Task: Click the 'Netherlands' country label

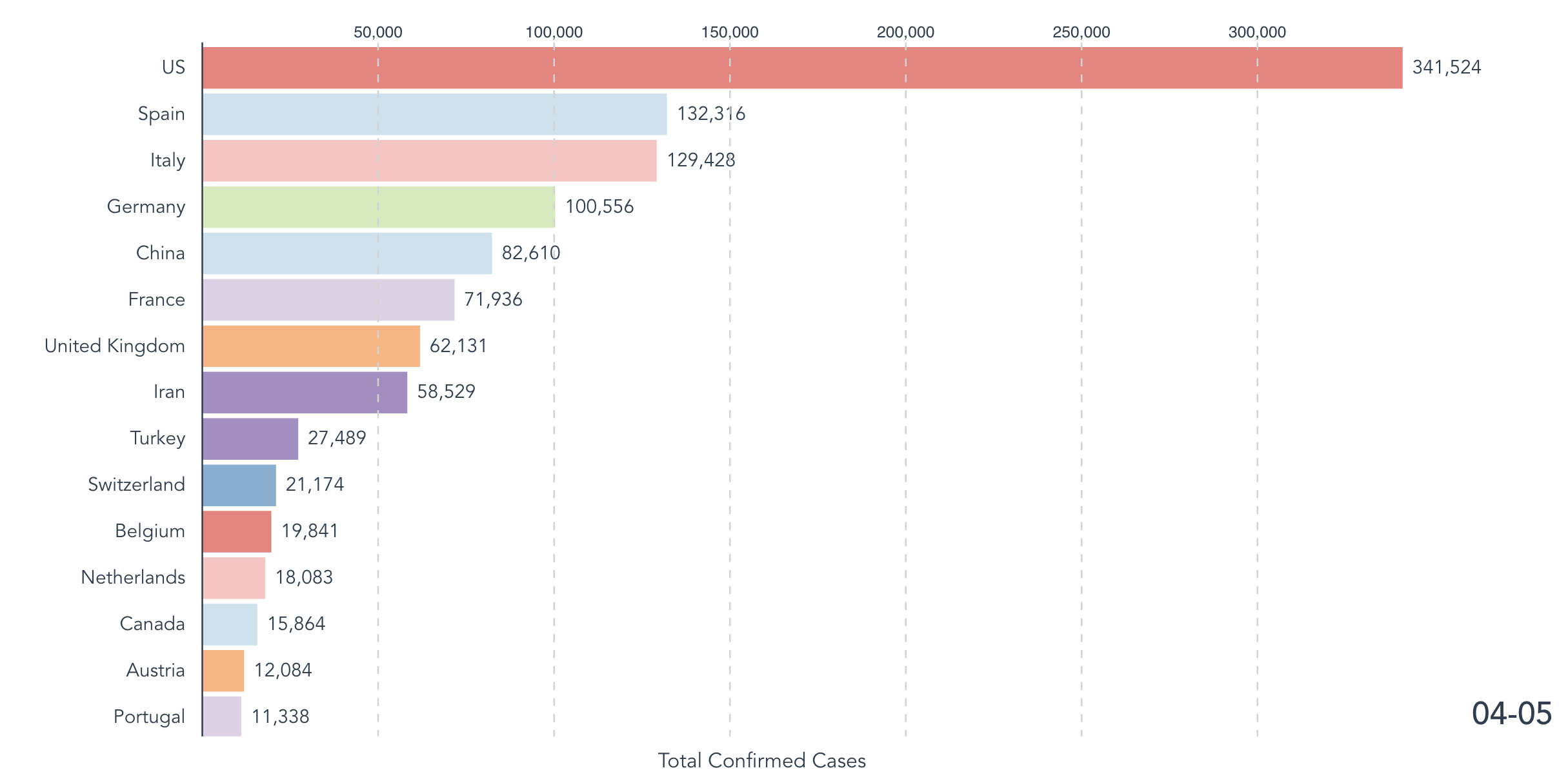Action: pyautogui.click(x=134, y=577)
